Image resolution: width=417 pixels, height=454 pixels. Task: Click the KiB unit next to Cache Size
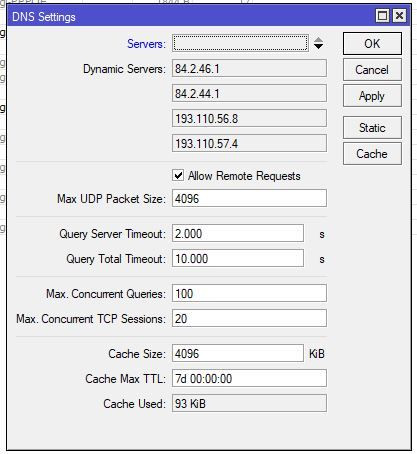(x=317, y=354)
